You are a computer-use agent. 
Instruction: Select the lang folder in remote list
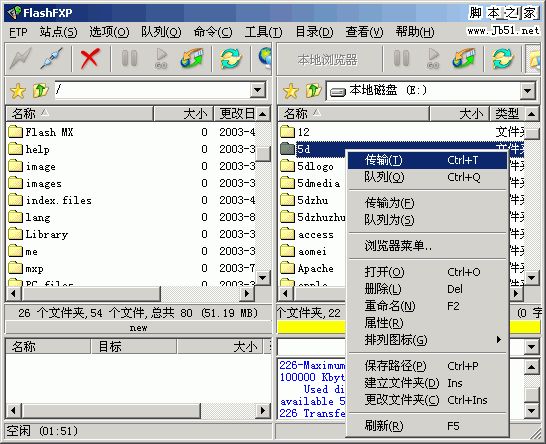(30, 217)
